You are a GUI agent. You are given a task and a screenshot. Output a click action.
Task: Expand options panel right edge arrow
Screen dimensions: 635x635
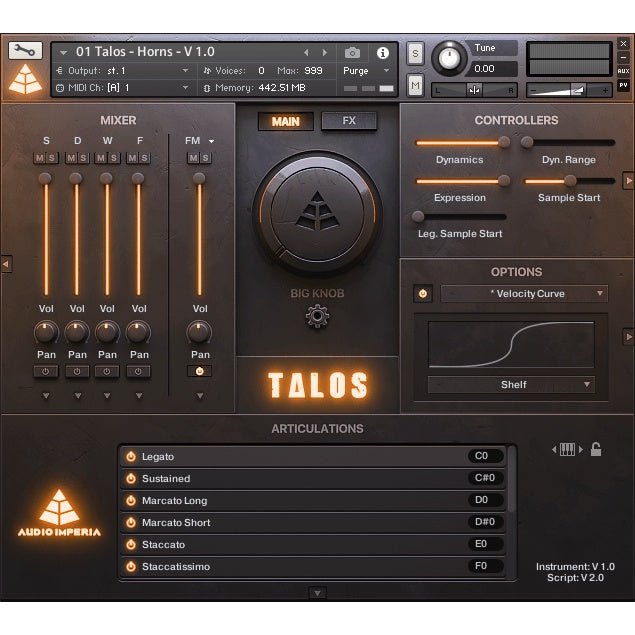click(628, 336)
